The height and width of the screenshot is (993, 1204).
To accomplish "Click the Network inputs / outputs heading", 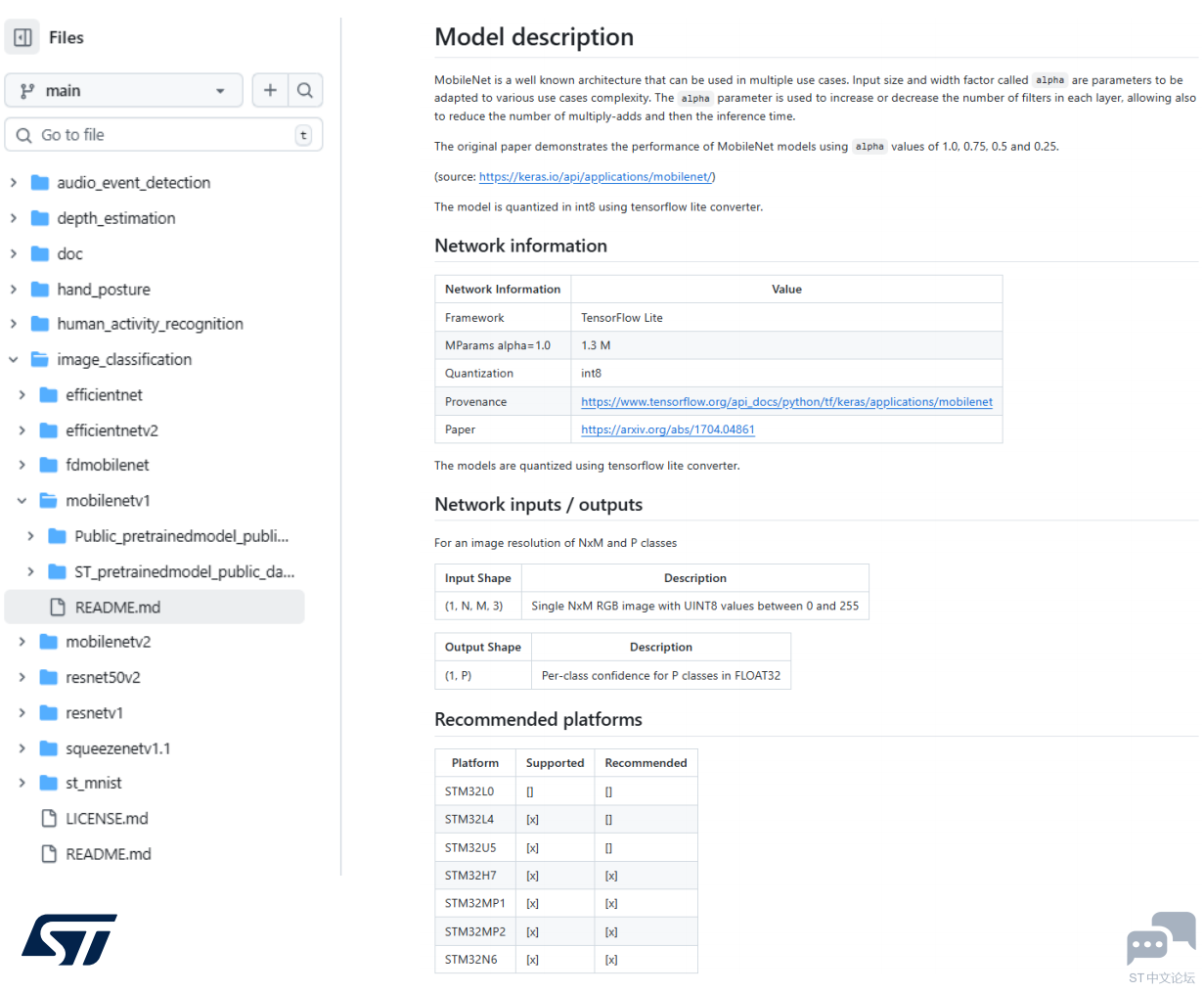I will tap(538, 505).
